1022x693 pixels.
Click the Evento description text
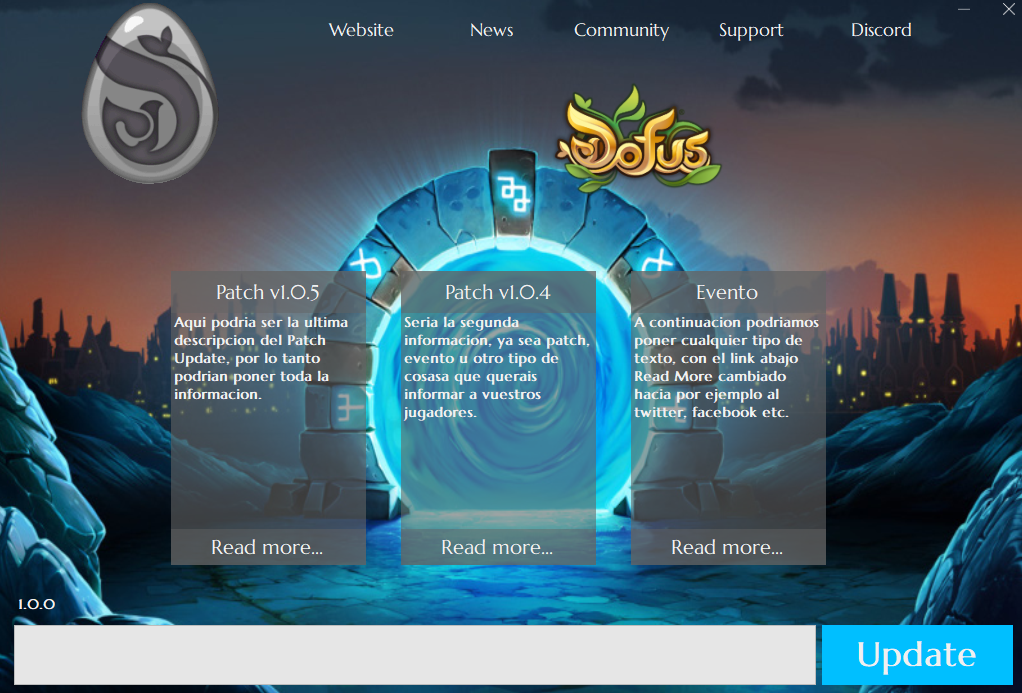tap(726, 367)
